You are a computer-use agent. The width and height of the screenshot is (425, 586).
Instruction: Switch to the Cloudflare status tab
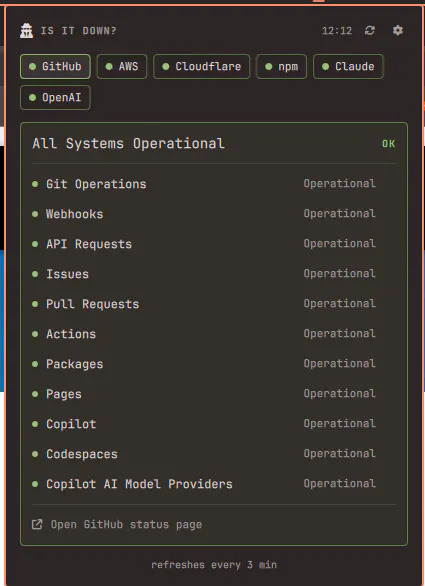[201, 67]
